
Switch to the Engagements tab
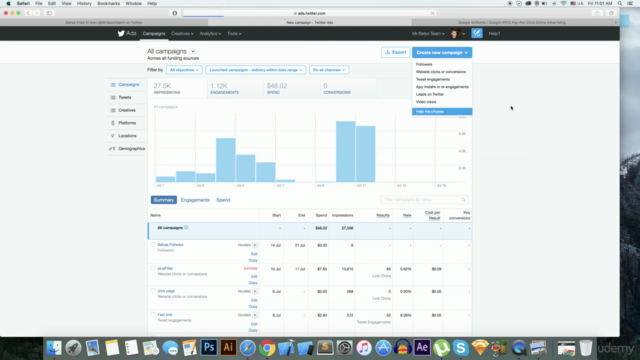pyautogui.click(x=195, y=200)
